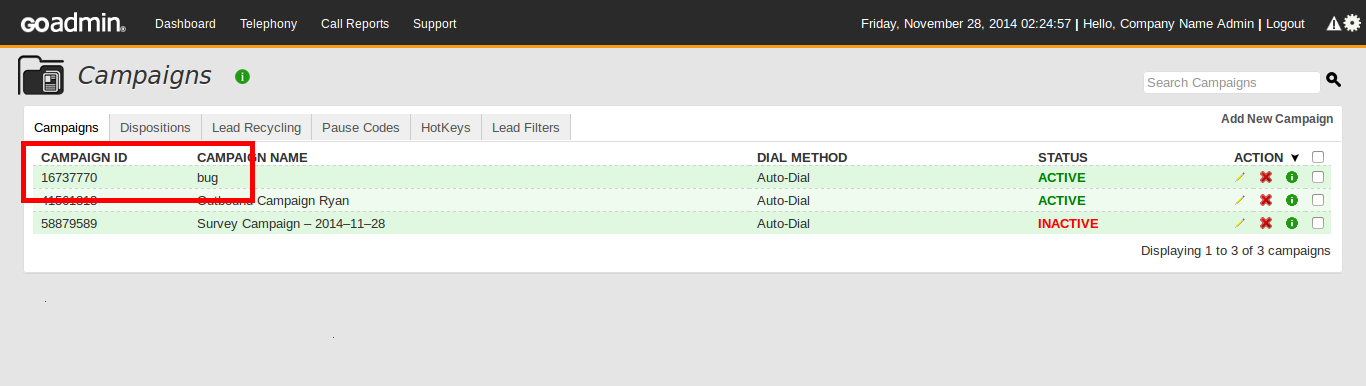Toggle the select-all checkbox in header
1366x386 pixels.
[1318, 156]
